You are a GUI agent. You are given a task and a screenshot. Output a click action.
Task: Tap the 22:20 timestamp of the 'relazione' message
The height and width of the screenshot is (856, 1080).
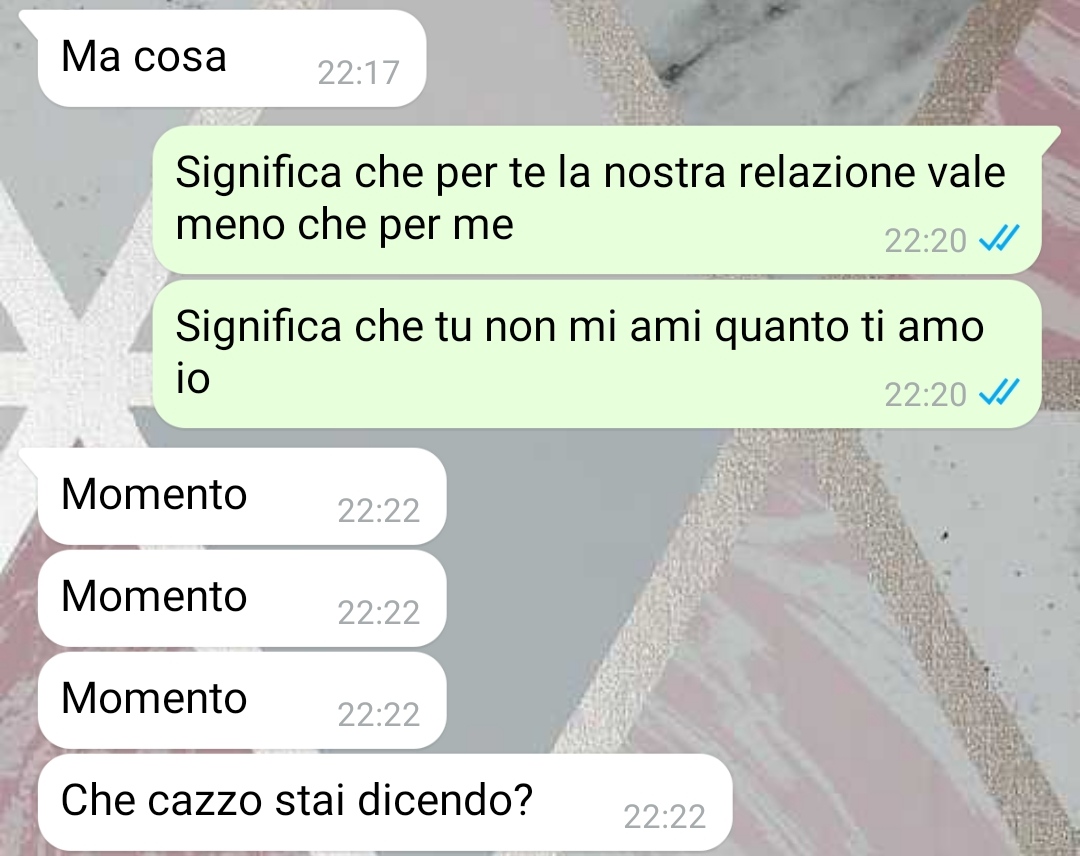pyautogui.click(x=925, y=240)
